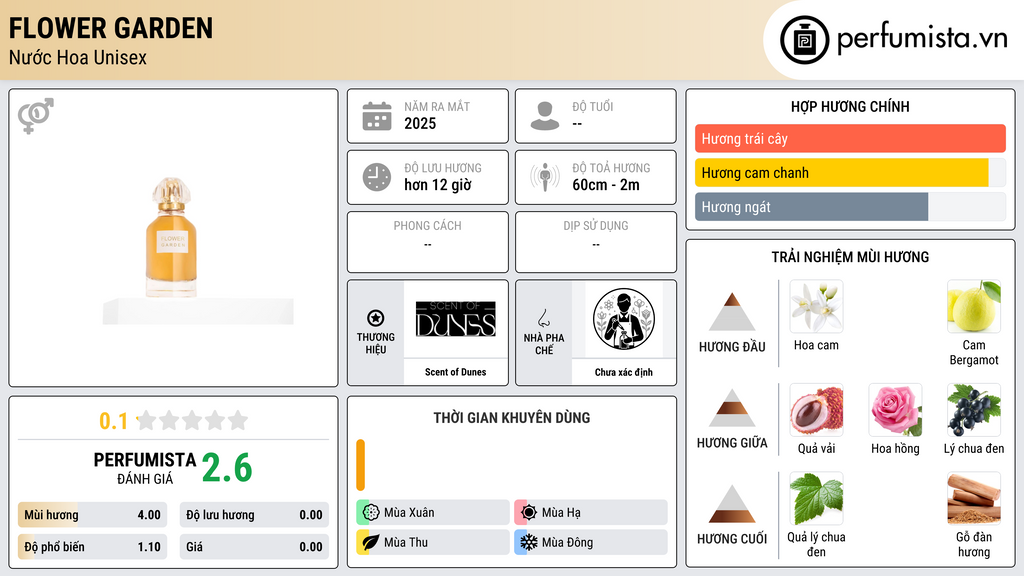Click the perfumer illustration for Chưa xác định
1024x576 pixels.
(624, 319)
